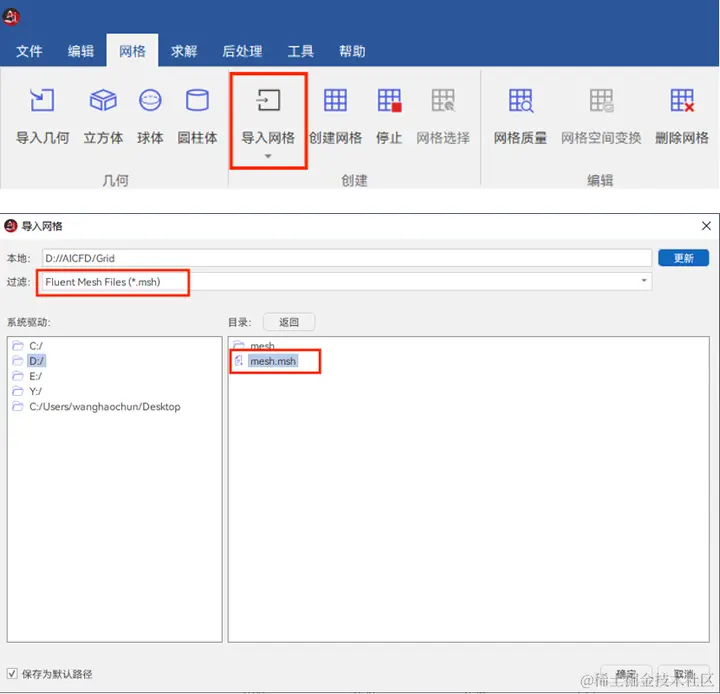
Task: Click the OK (确定) button
Action: [x=626, y=674]
